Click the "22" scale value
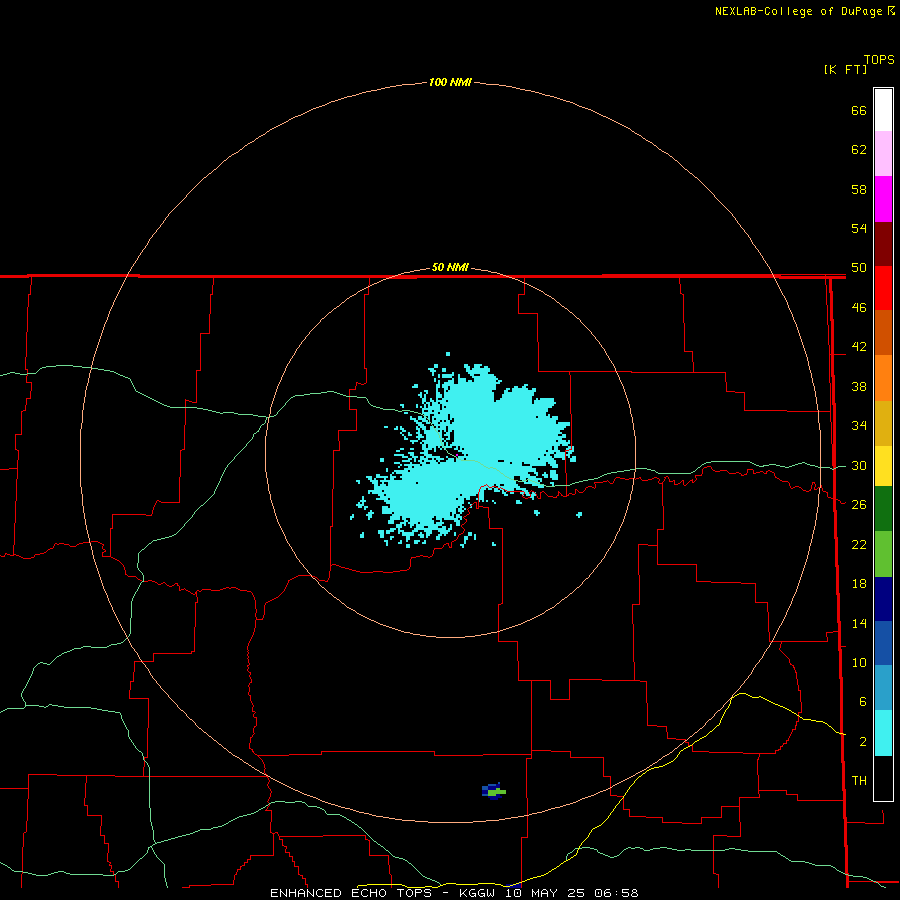The image size is (900, 900). tap(859, 544)
